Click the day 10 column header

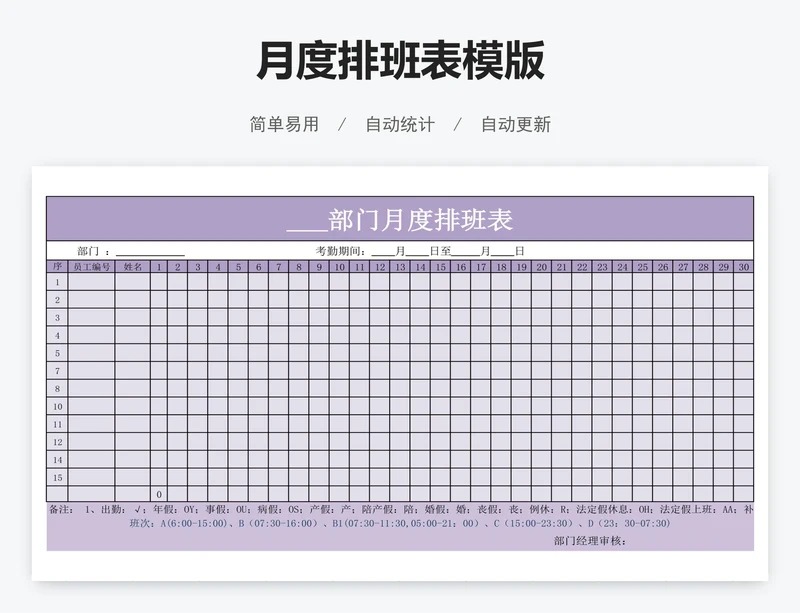pyautogui.click(x=340, y=266)
